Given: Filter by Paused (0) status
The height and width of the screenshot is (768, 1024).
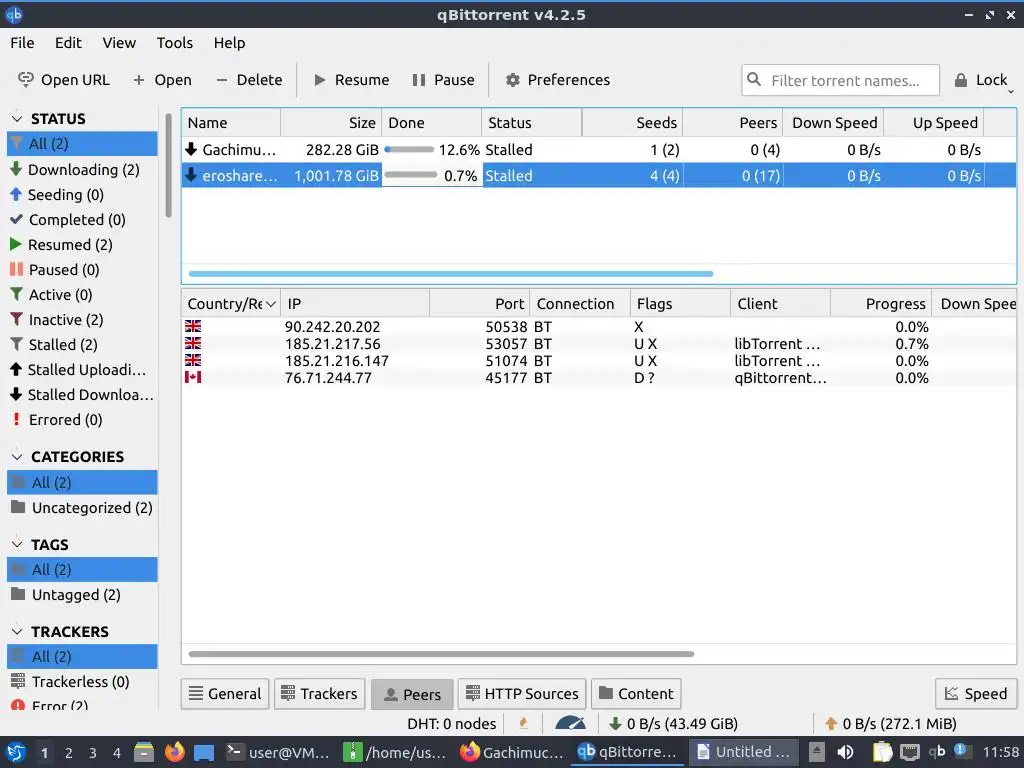Looking at the screenshot, I should click(x=82, y=270).
